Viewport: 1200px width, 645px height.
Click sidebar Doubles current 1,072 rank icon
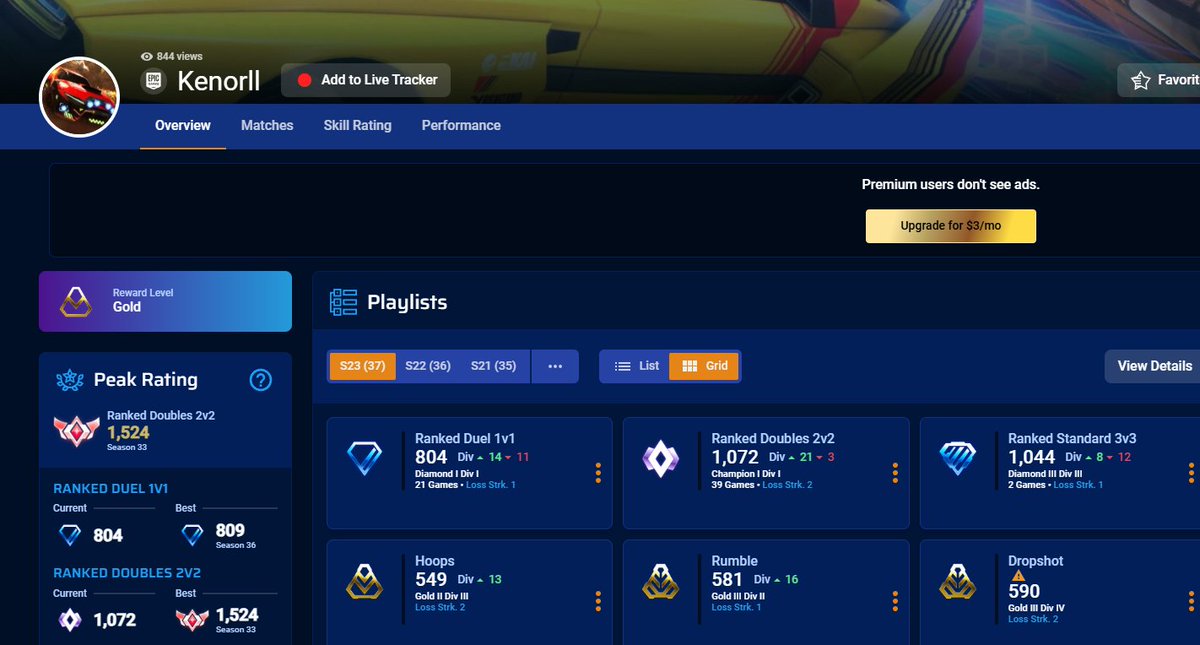(x=69, y=620)
